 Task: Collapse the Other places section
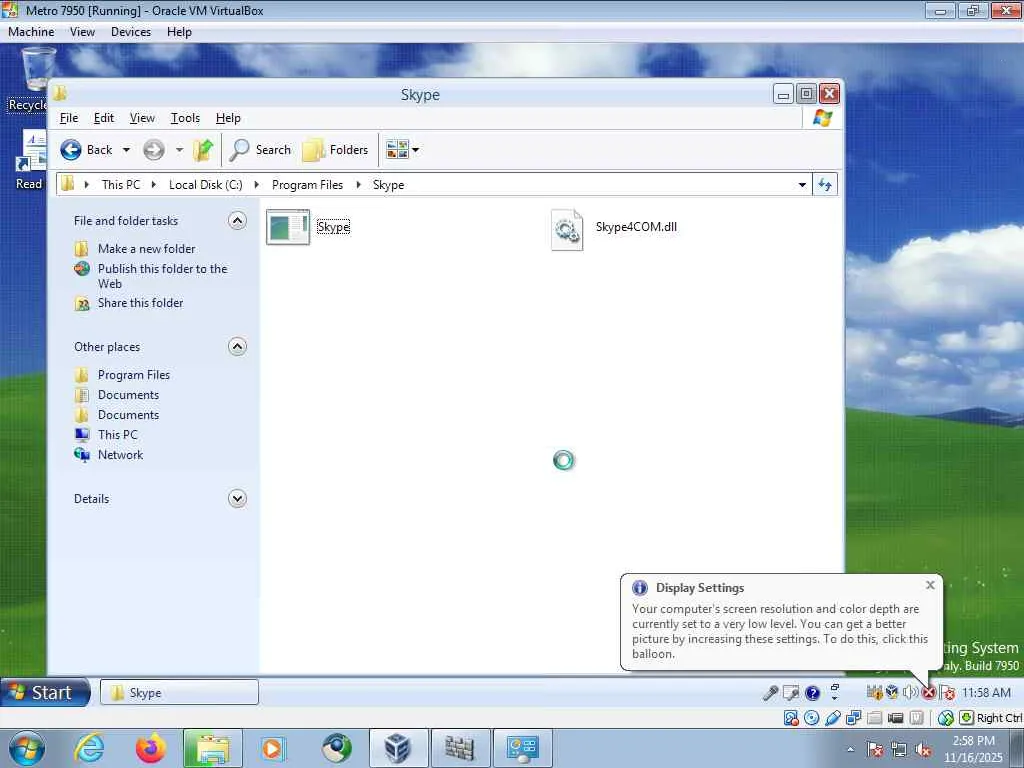(x=237, y=346)
